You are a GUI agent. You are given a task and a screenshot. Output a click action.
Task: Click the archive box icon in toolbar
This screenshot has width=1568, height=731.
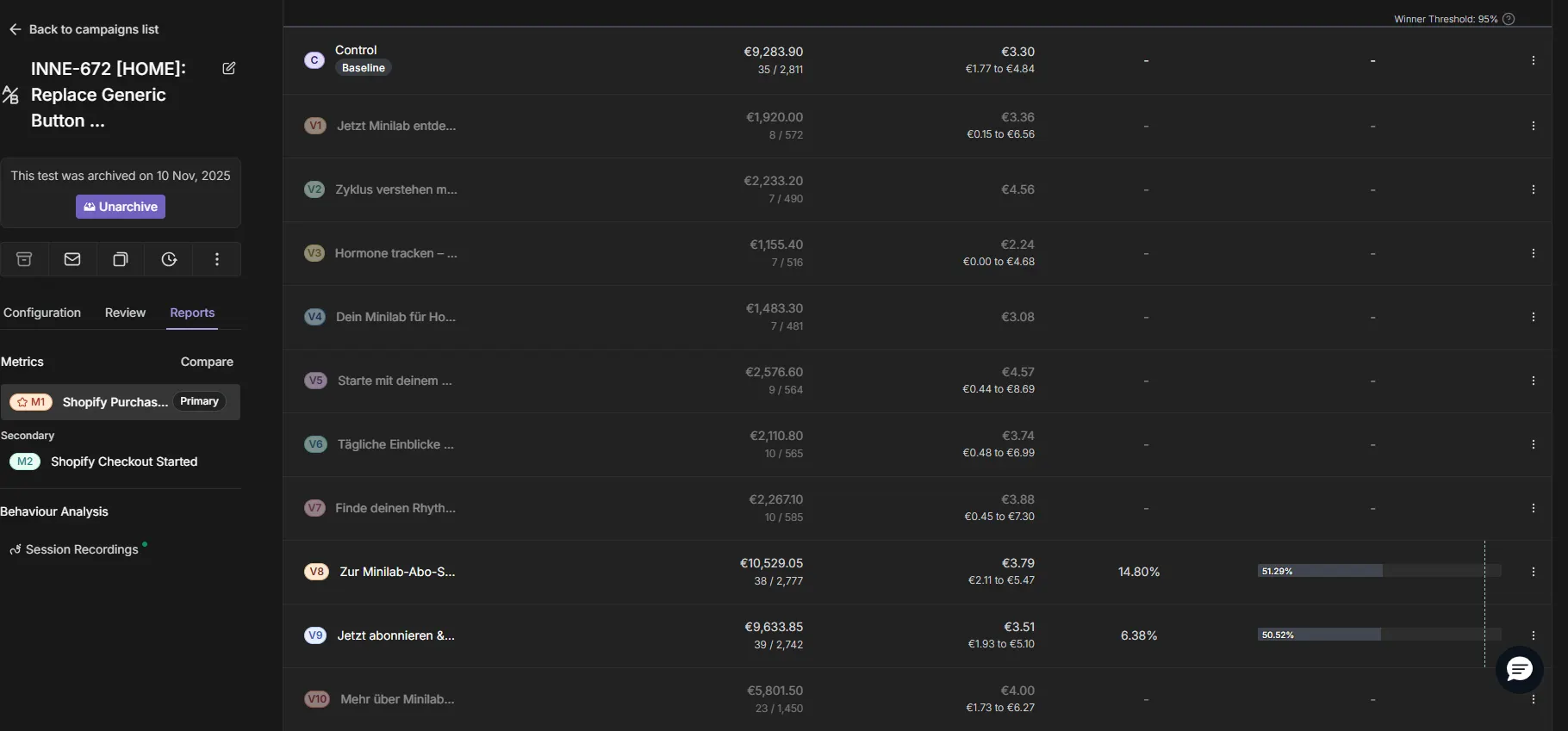24,259
